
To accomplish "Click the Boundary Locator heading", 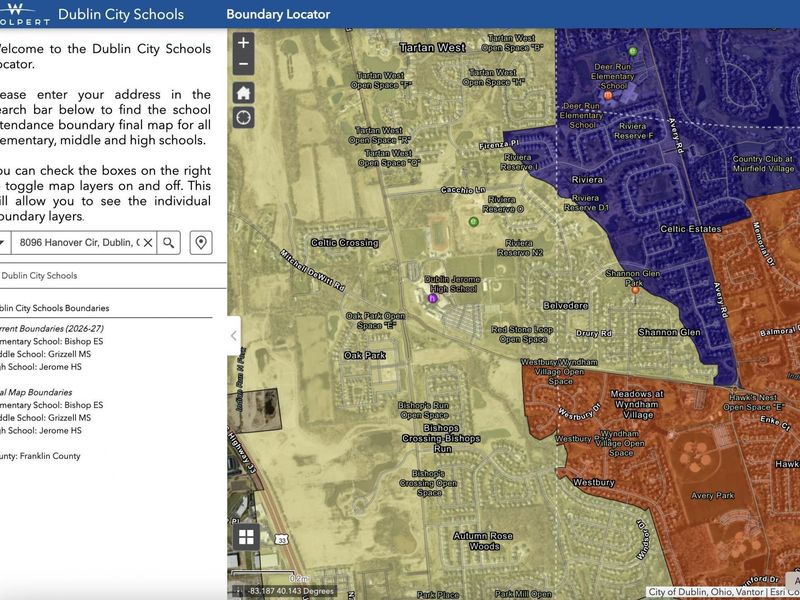I will pos(278,14).
